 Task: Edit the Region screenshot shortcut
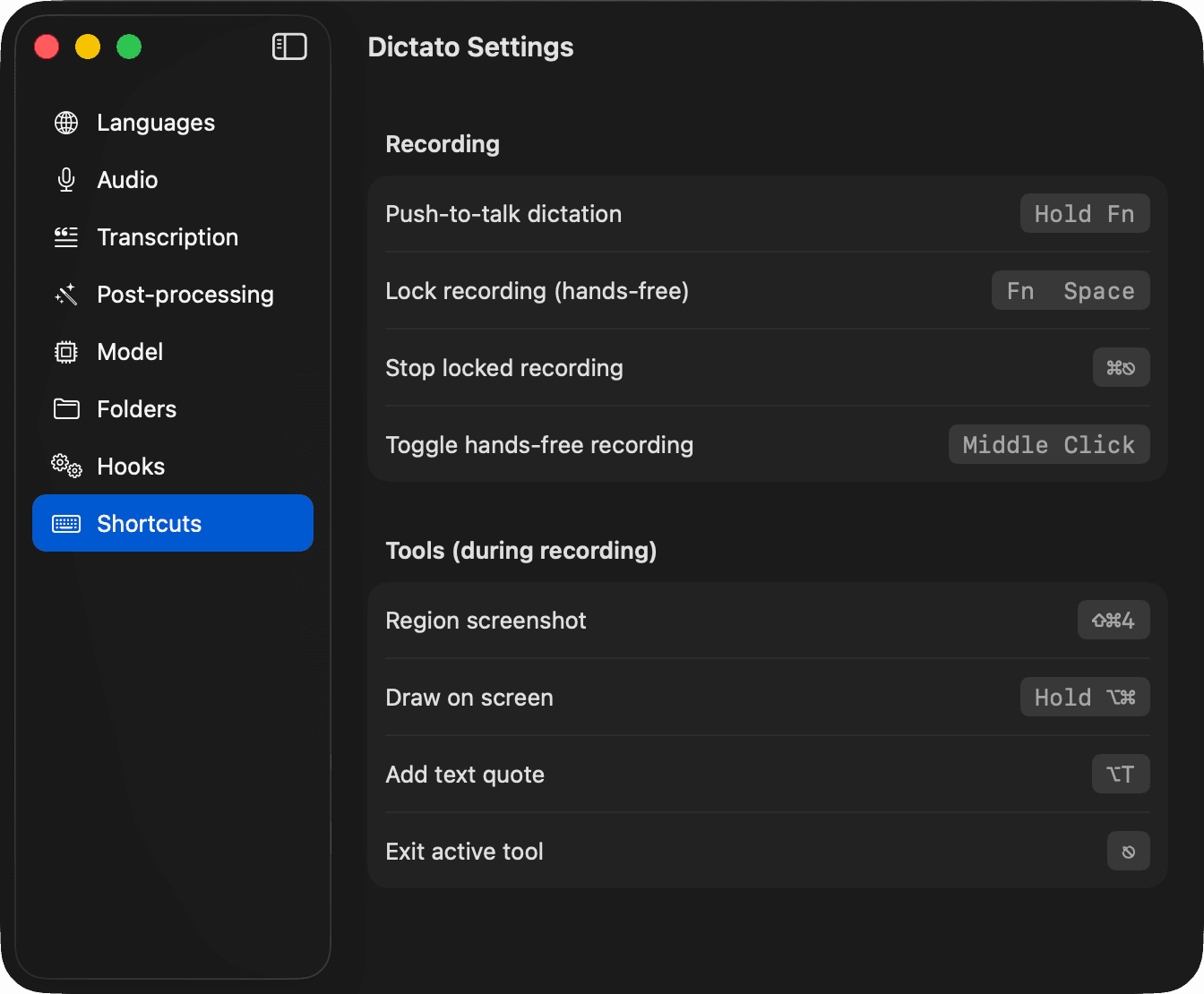(1114, 619)
